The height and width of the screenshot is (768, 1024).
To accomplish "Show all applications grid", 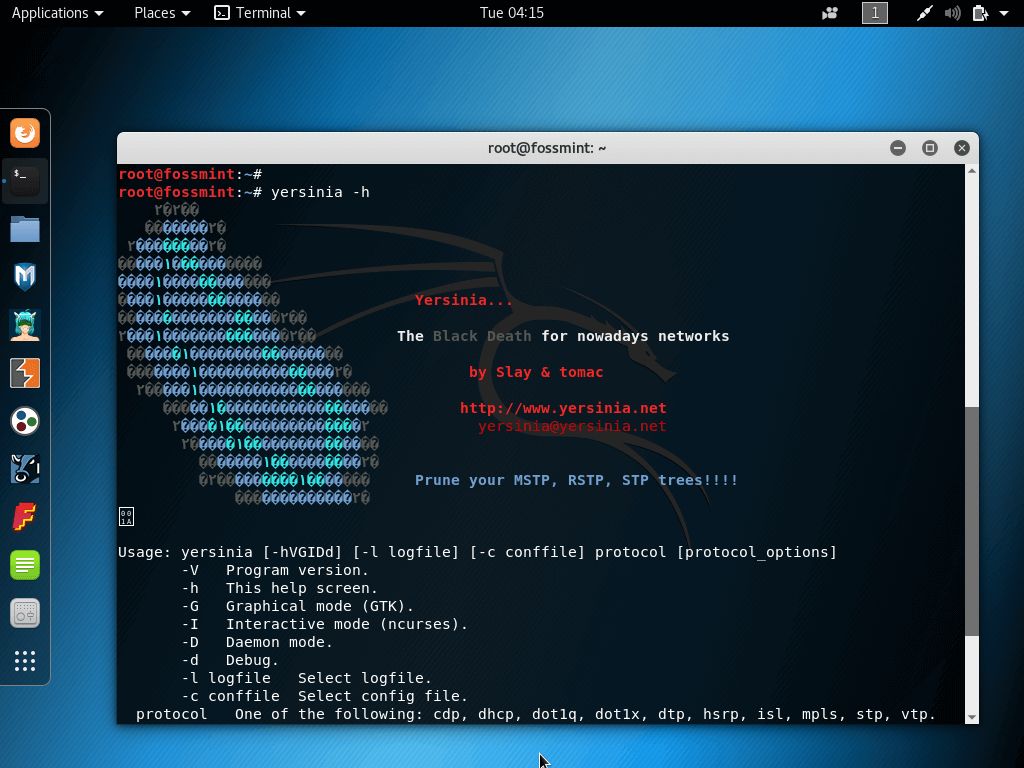I will coord(25,661).
